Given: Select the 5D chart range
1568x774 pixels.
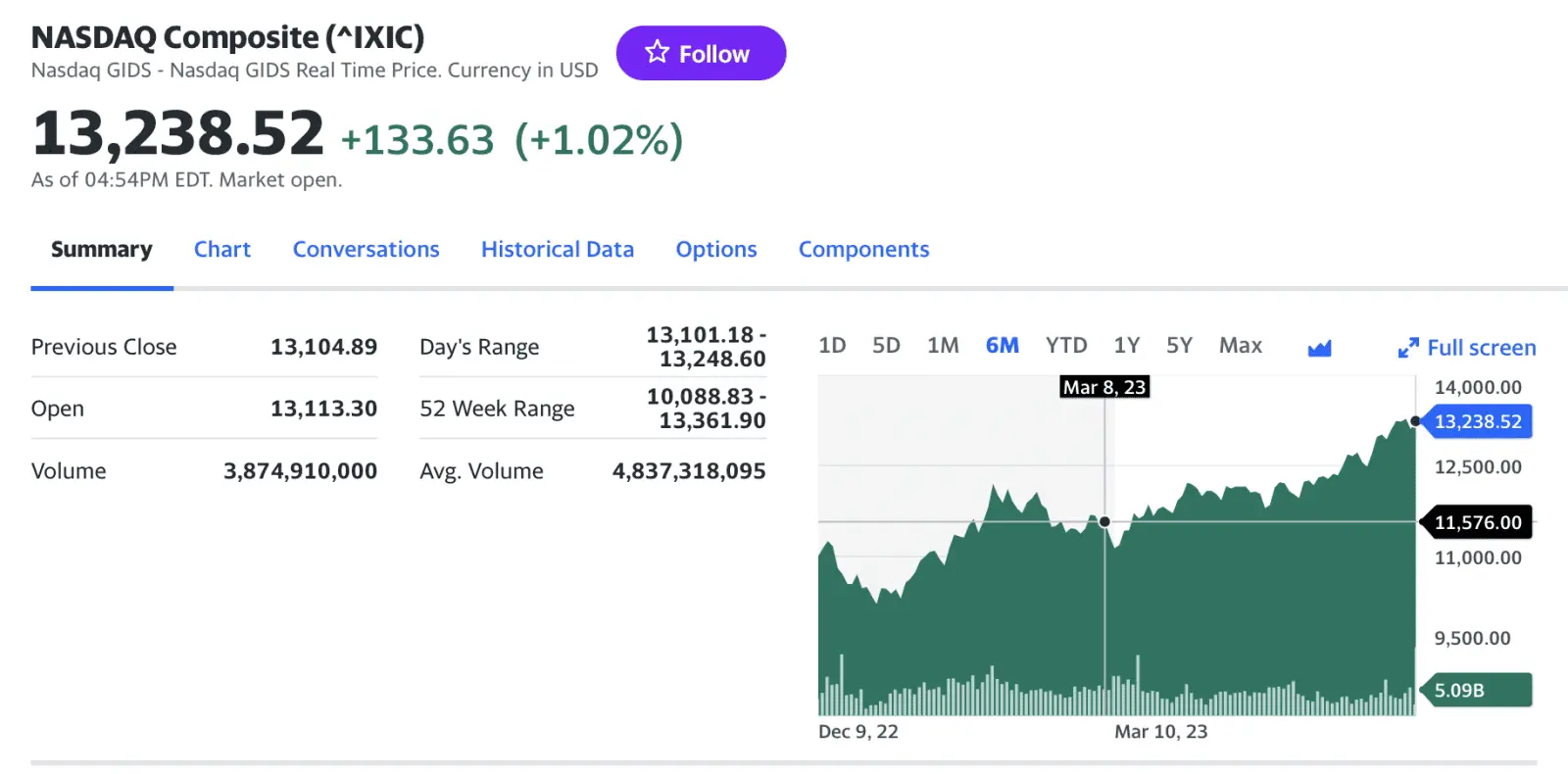Looking at the screenshot, I should 886,346.
